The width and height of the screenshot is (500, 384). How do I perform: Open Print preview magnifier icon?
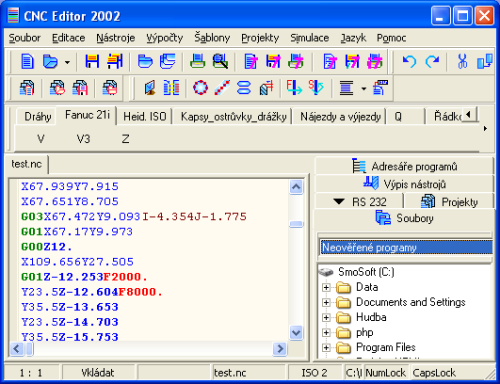[220, 61]
